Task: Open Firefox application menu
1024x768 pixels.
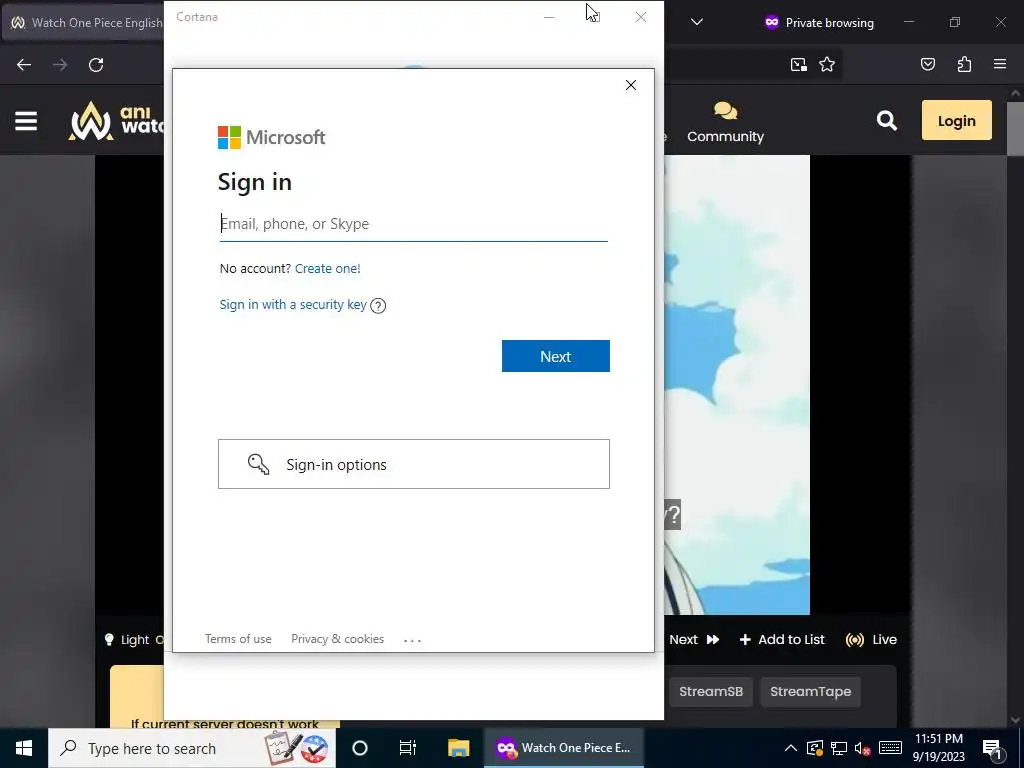Action: tap(999, 64)
